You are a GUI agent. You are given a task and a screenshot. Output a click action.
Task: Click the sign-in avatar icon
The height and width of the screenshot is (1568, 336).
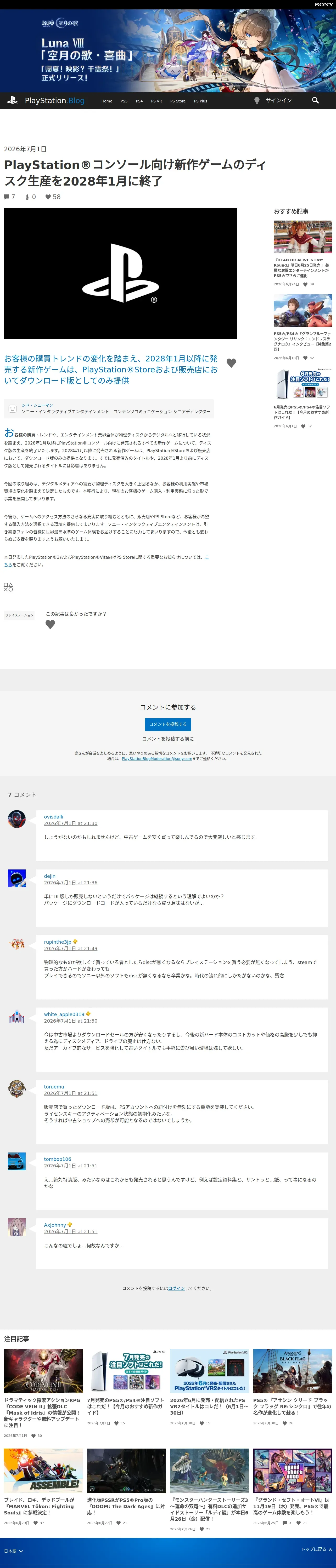point(257,100)
